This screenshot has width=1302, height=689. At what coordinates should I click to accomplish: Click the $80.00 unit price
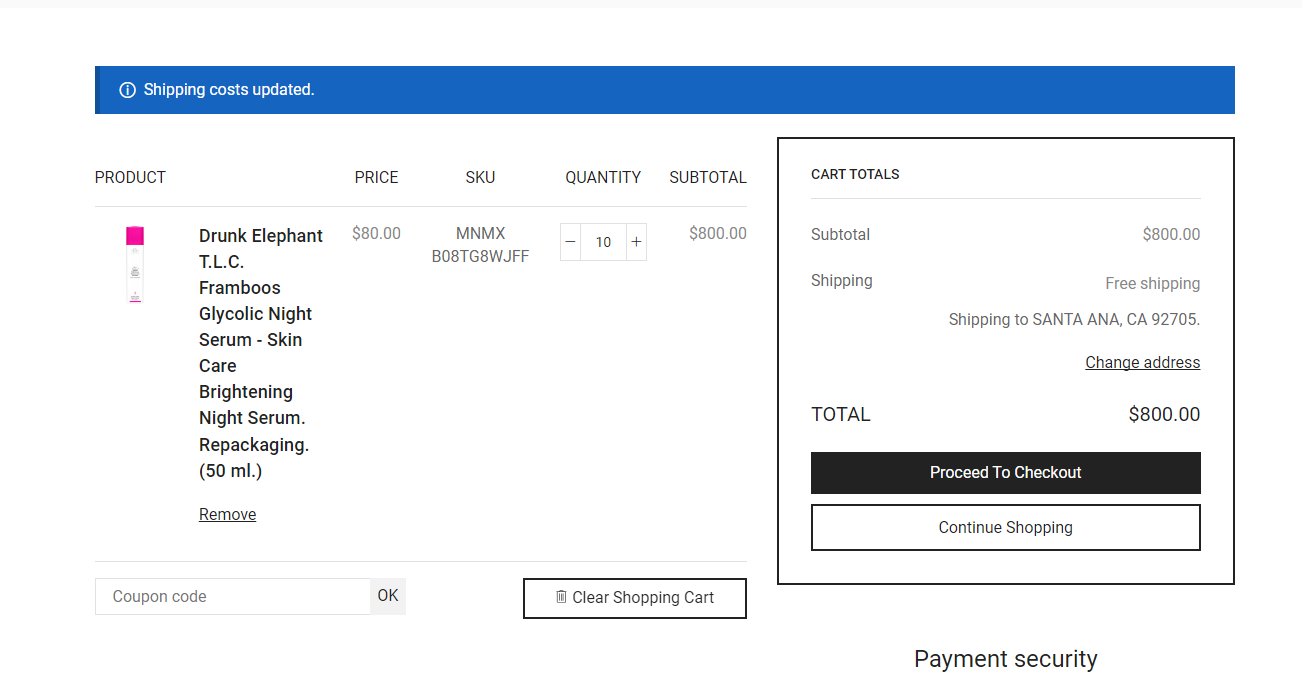pyautogui.click(x=376, y=233)
